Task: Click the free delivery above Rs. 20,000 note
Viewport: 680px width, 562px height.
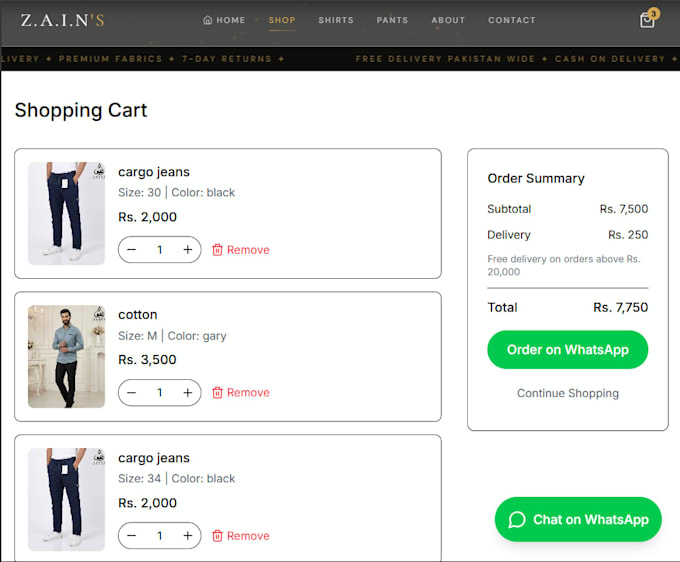Action: tap(564, 265)
